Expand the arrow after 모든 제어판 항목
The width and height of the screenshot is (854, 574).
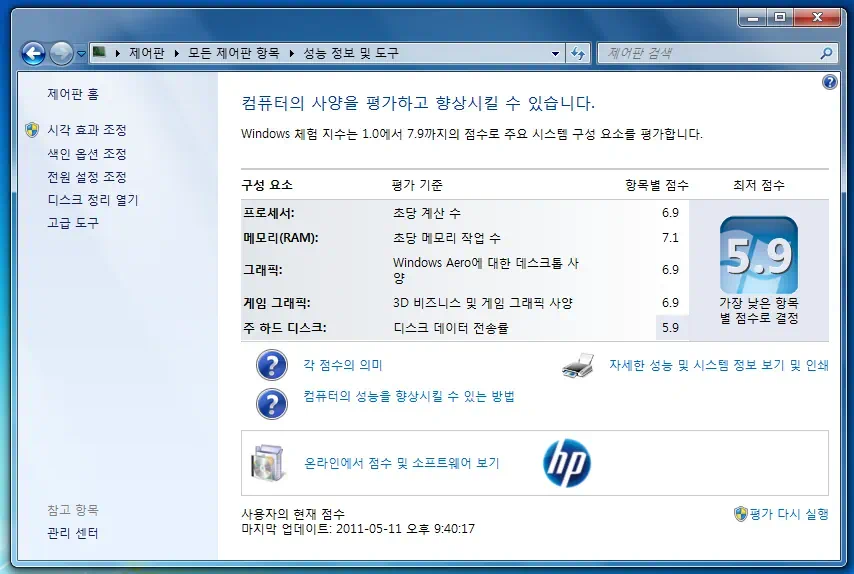(x=291, y=53)
